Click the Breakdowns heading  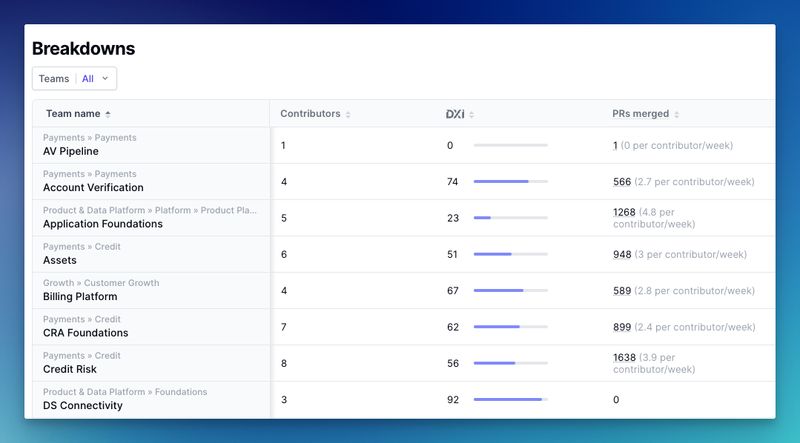(x=83, y=48)
